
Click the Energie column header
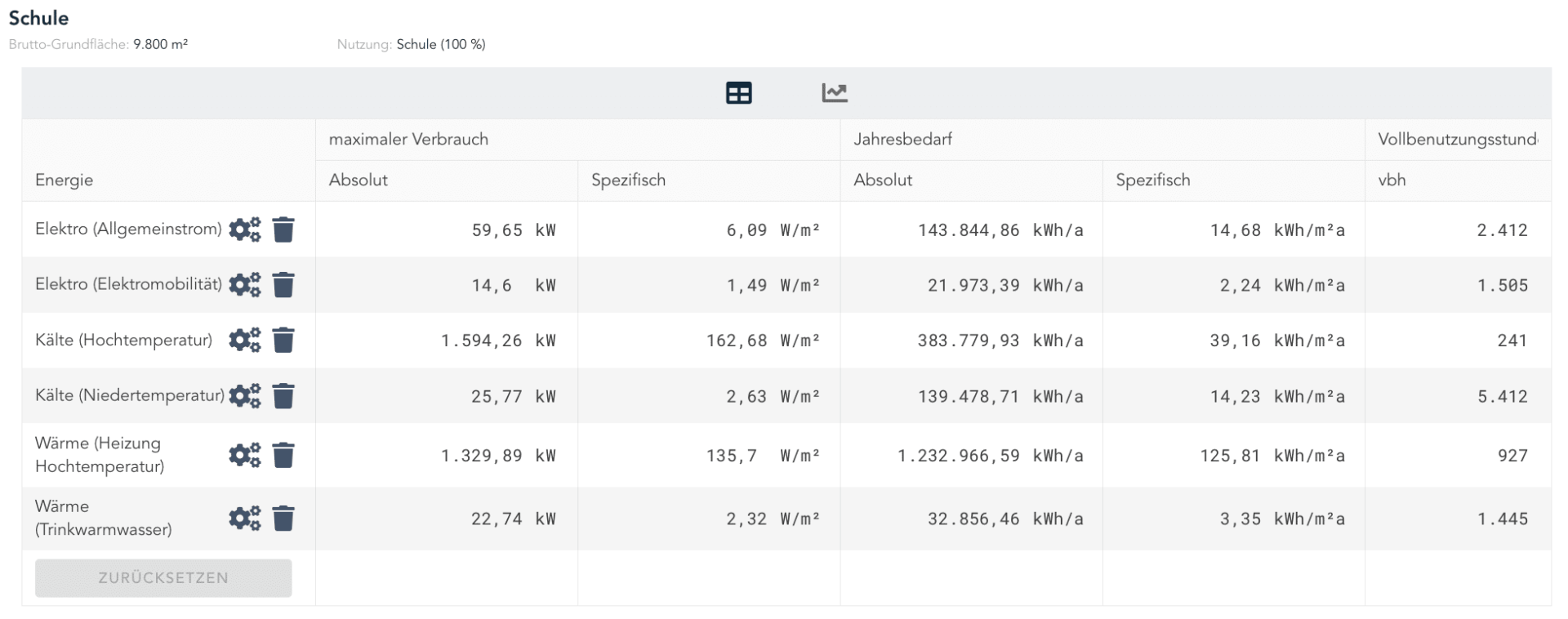coord(64,180)
